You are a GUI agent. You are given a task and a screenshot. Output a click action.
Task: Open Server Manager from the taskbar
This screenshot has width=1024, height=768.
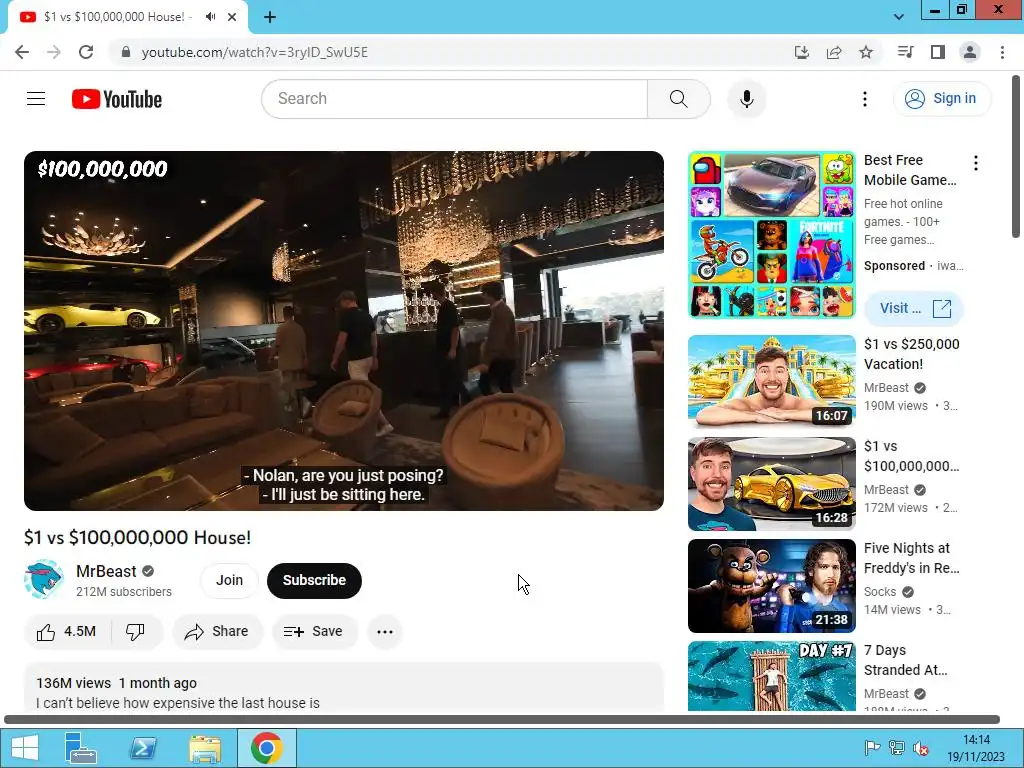(x=81, y=748)
